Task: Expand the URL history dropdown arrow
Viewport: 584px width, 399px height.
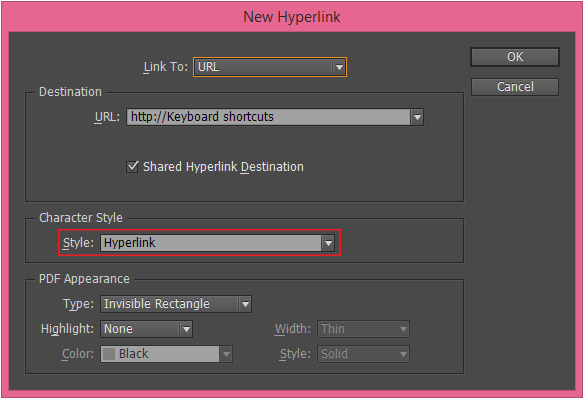Action: click(417, 117)
